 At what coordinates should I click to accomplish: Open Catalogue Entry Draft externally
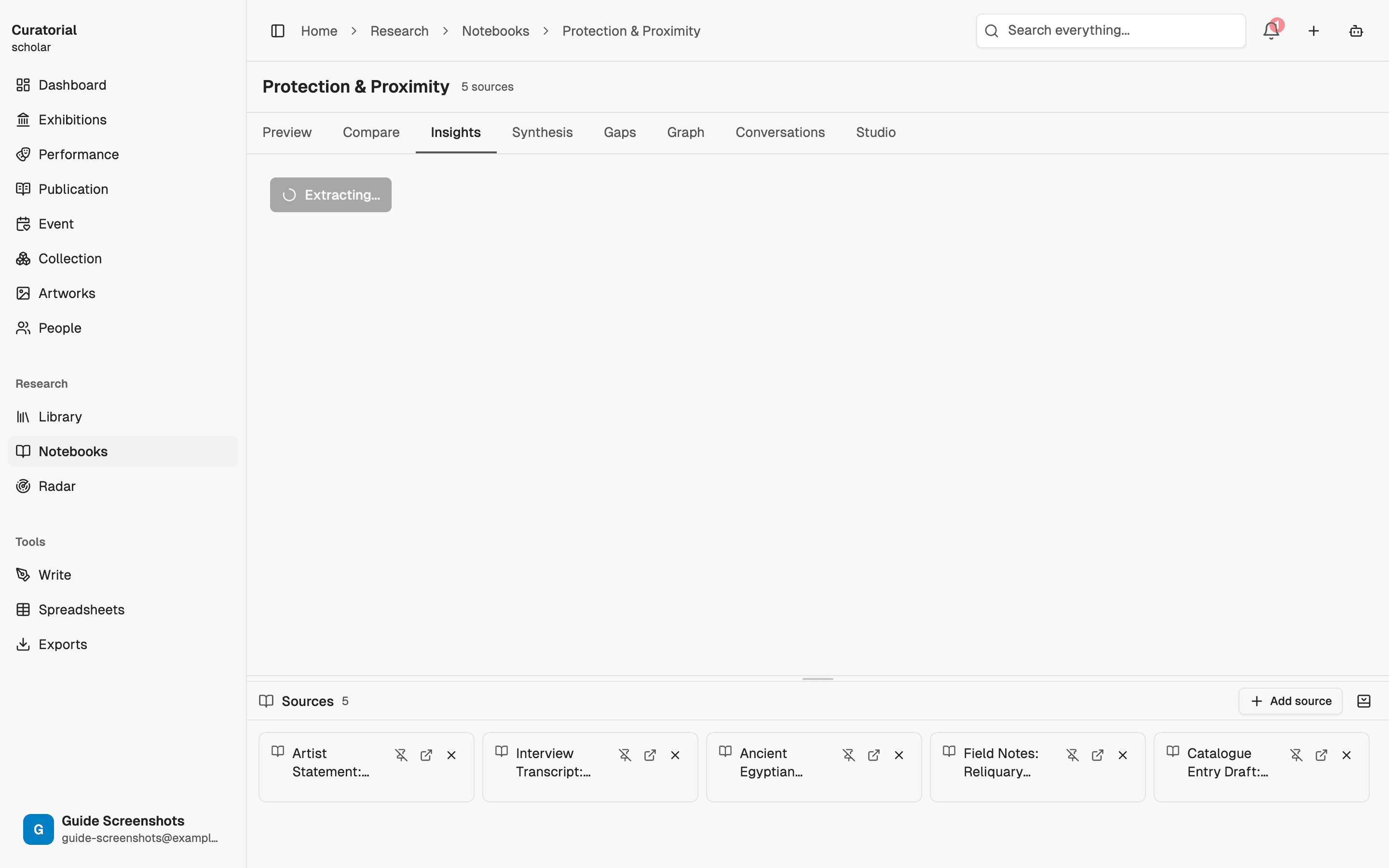click(1322, 755)
